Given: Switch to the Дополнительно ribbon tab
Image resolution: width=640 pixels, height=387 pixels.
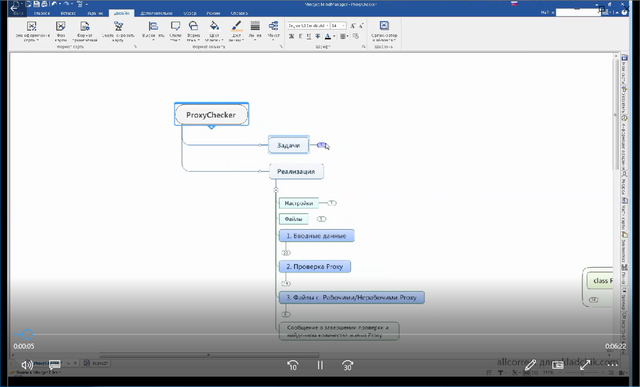Looking at the screenshot, I should [x=156, y=13].
